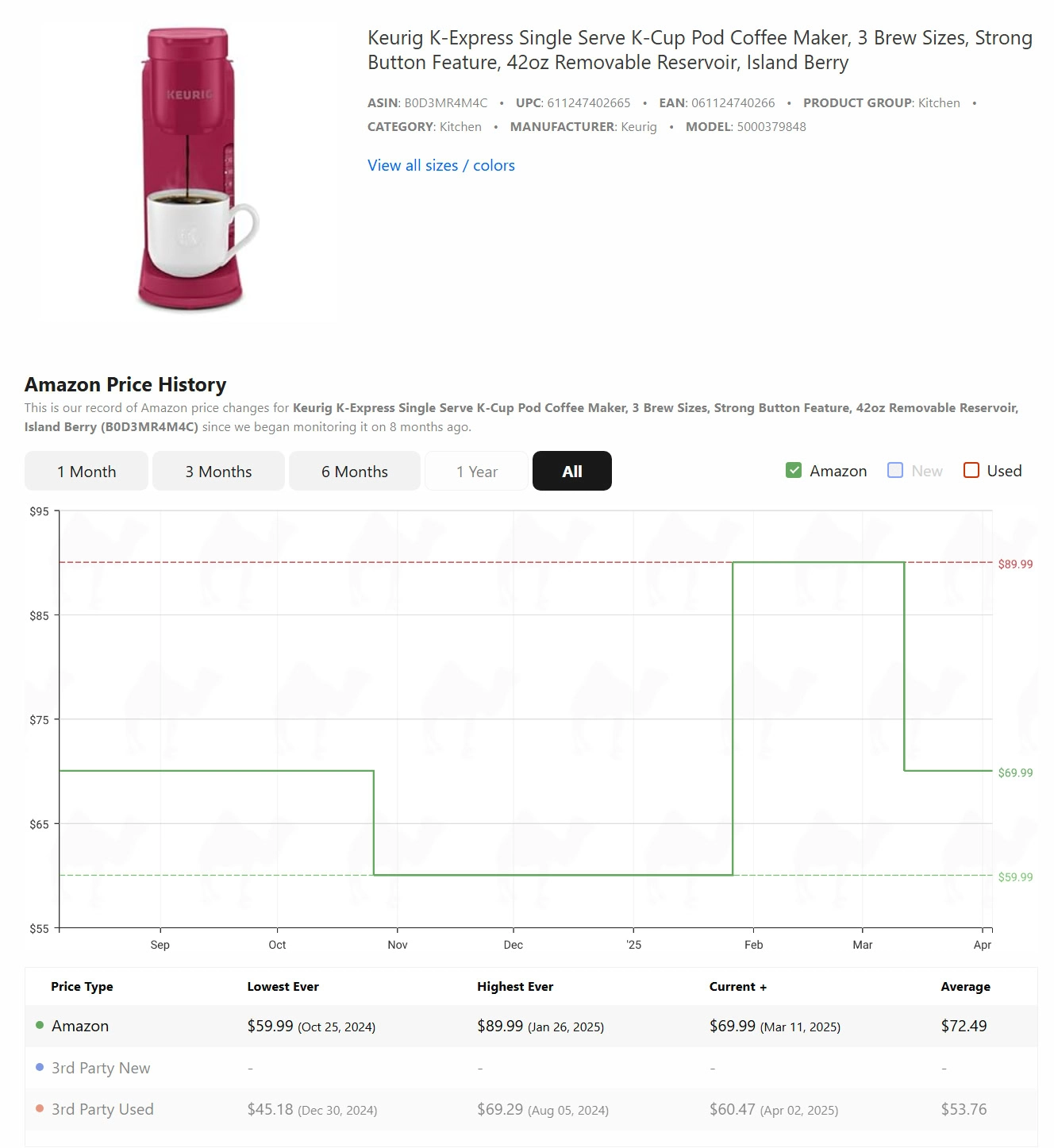Show the 6 Months price history

pos(354,472)
